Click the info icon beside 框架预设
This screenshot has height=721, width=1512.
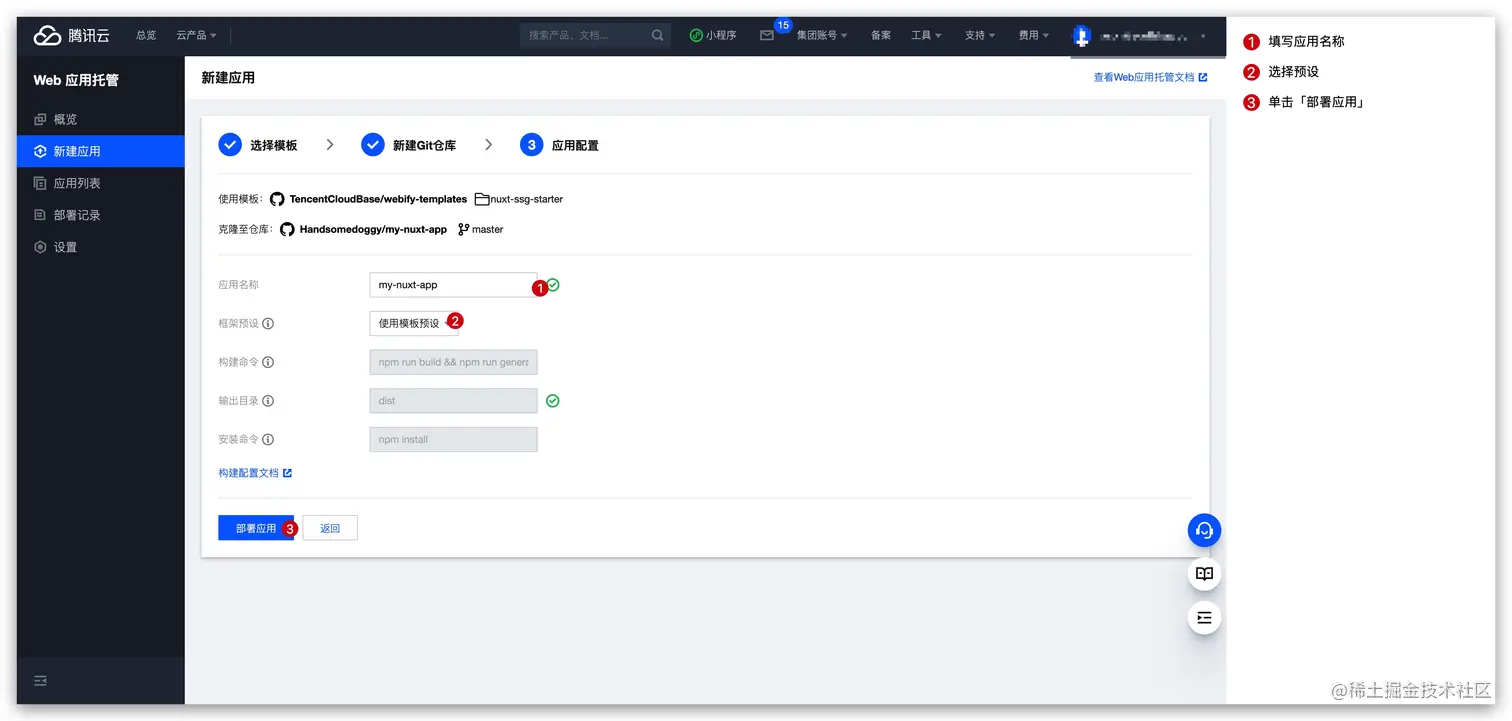268,323
